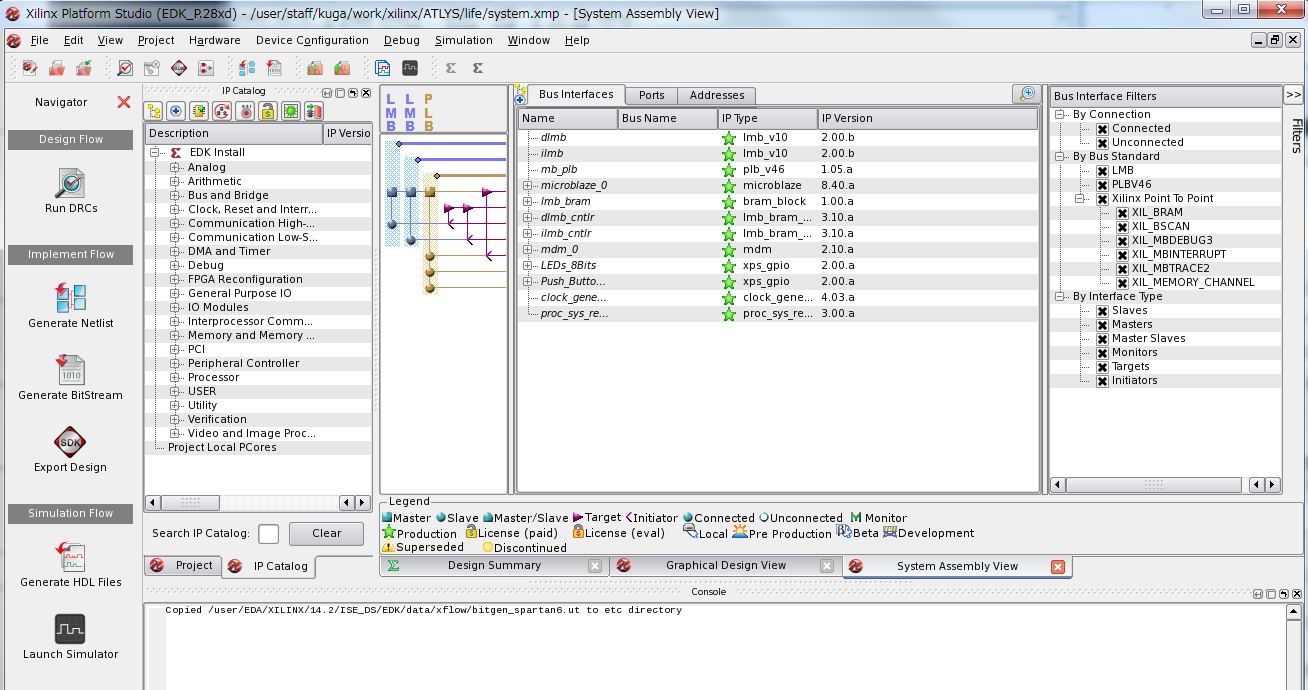Click the dark simulator waveform toolbar icon
This screenshot has width=1308, height=690.
pyautogui.click(x=410, y=68)
